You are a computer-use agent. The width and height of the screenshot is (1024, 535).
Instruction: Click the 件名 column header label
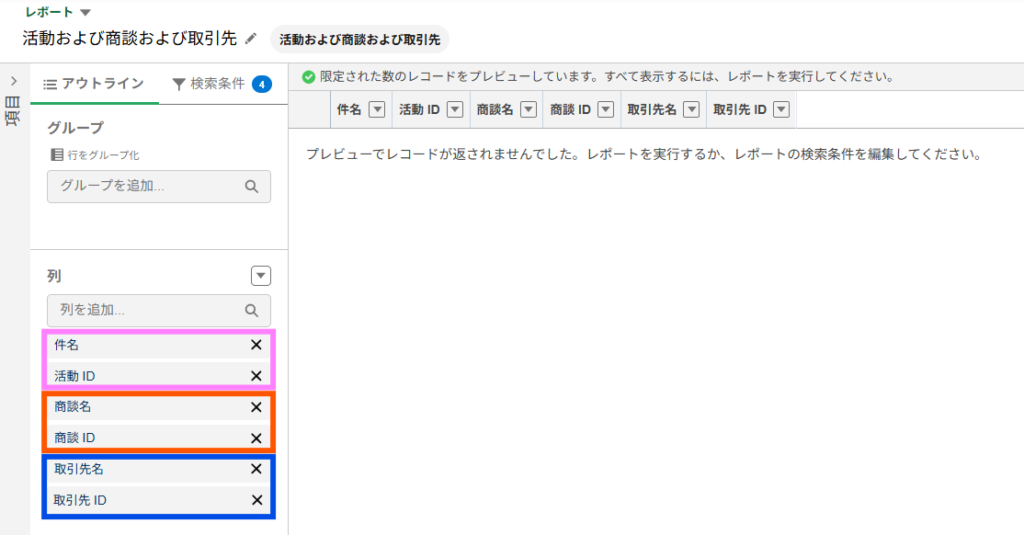(349, 110)
